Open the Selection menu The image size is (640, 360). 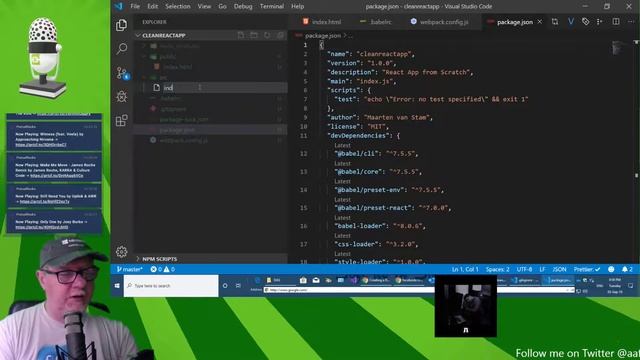click(x=178, y=7)
